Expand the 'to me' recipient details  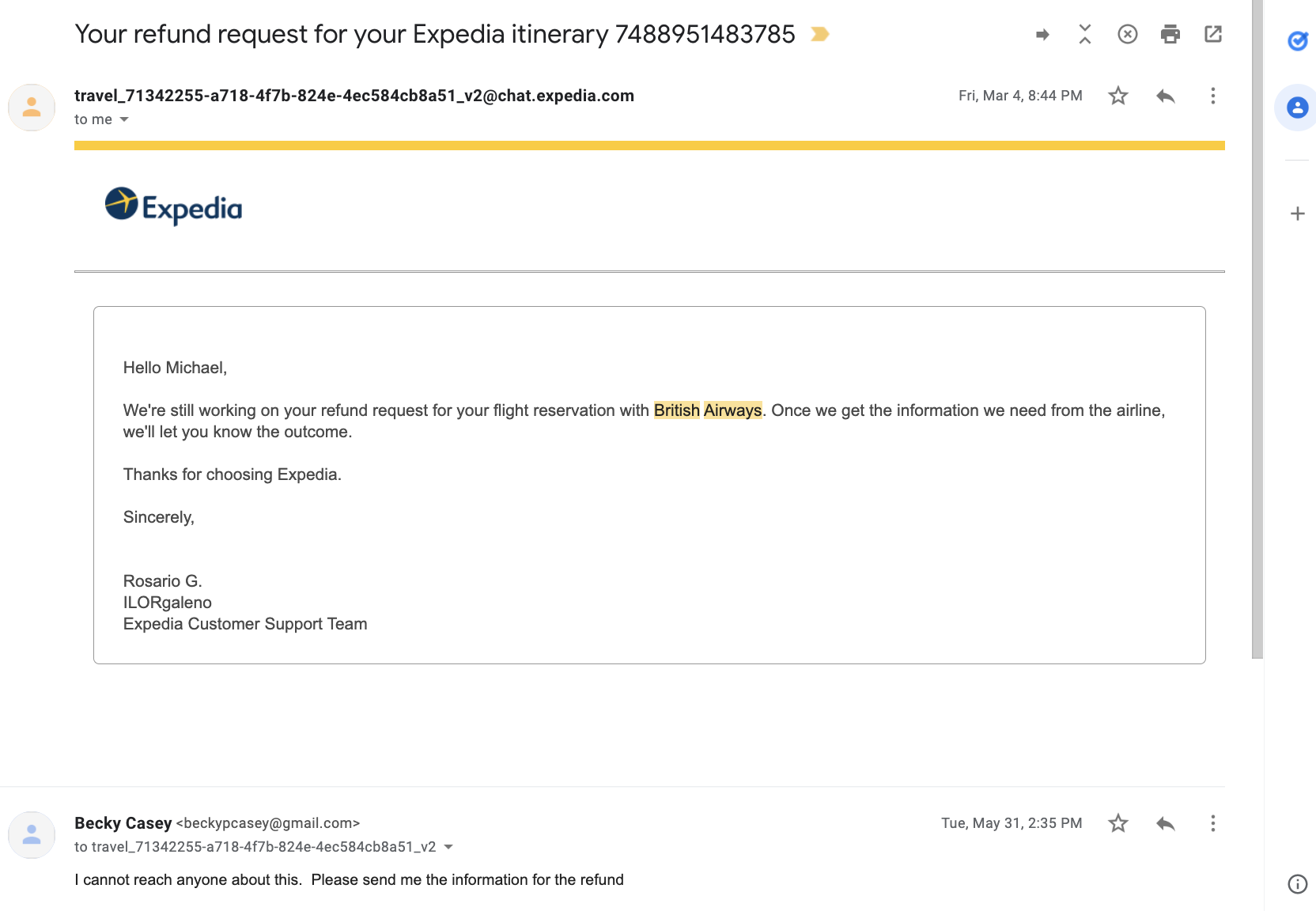point(124,119)
